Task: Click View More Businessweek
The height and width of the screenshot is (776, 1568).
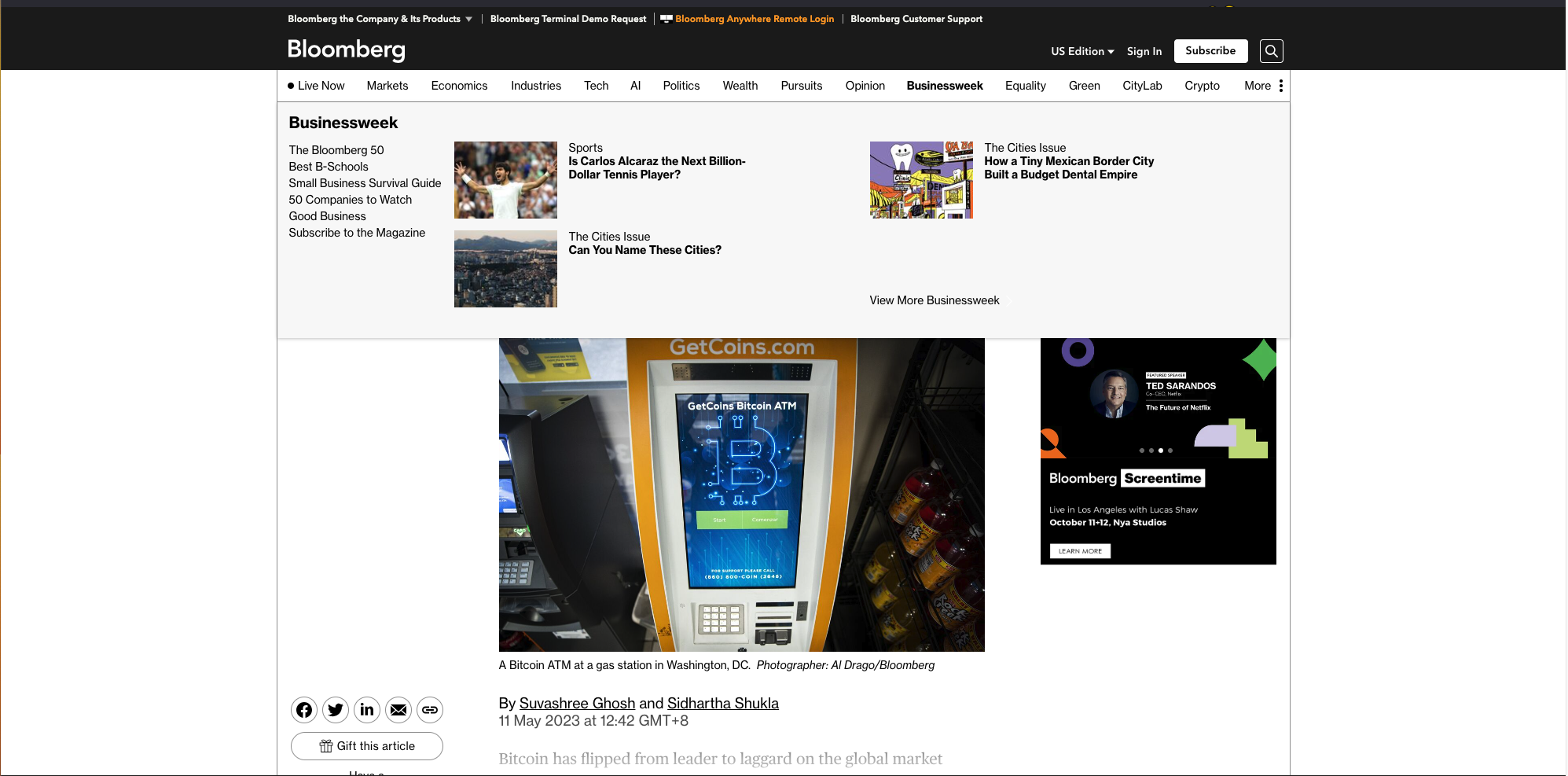Action: 935,300
